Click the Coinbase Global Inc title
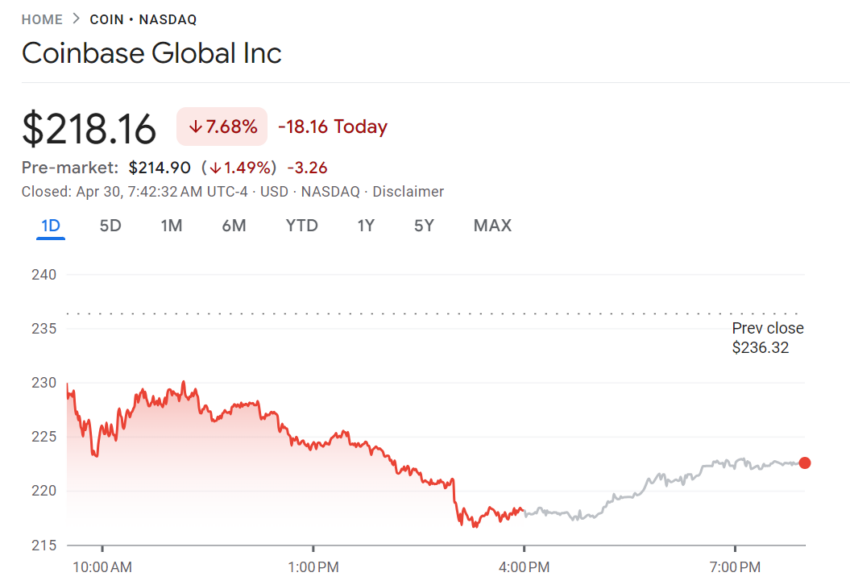This screenshot has height=585, width=850. pos(152,53)
